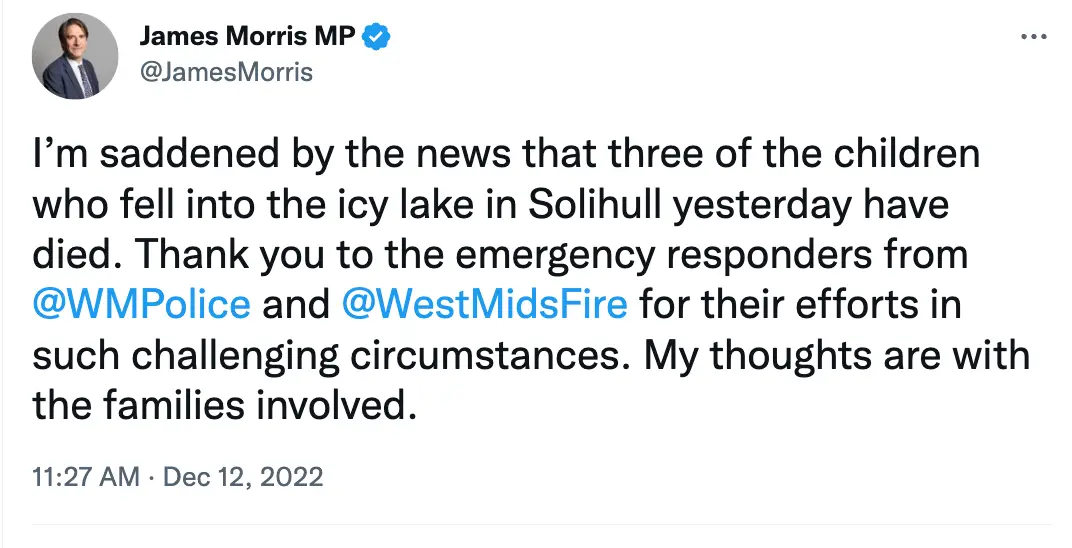Screen dimensions: 1072x548
Task: Click the text "My thoughts are with"
Action: (836, 353)
